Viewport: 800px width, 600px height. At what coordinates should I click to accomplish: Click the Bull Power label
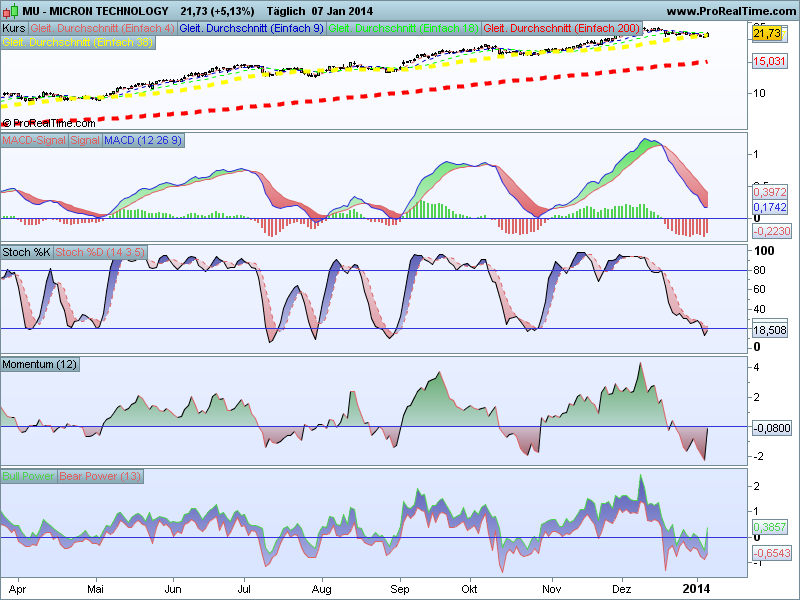[28, 476]
